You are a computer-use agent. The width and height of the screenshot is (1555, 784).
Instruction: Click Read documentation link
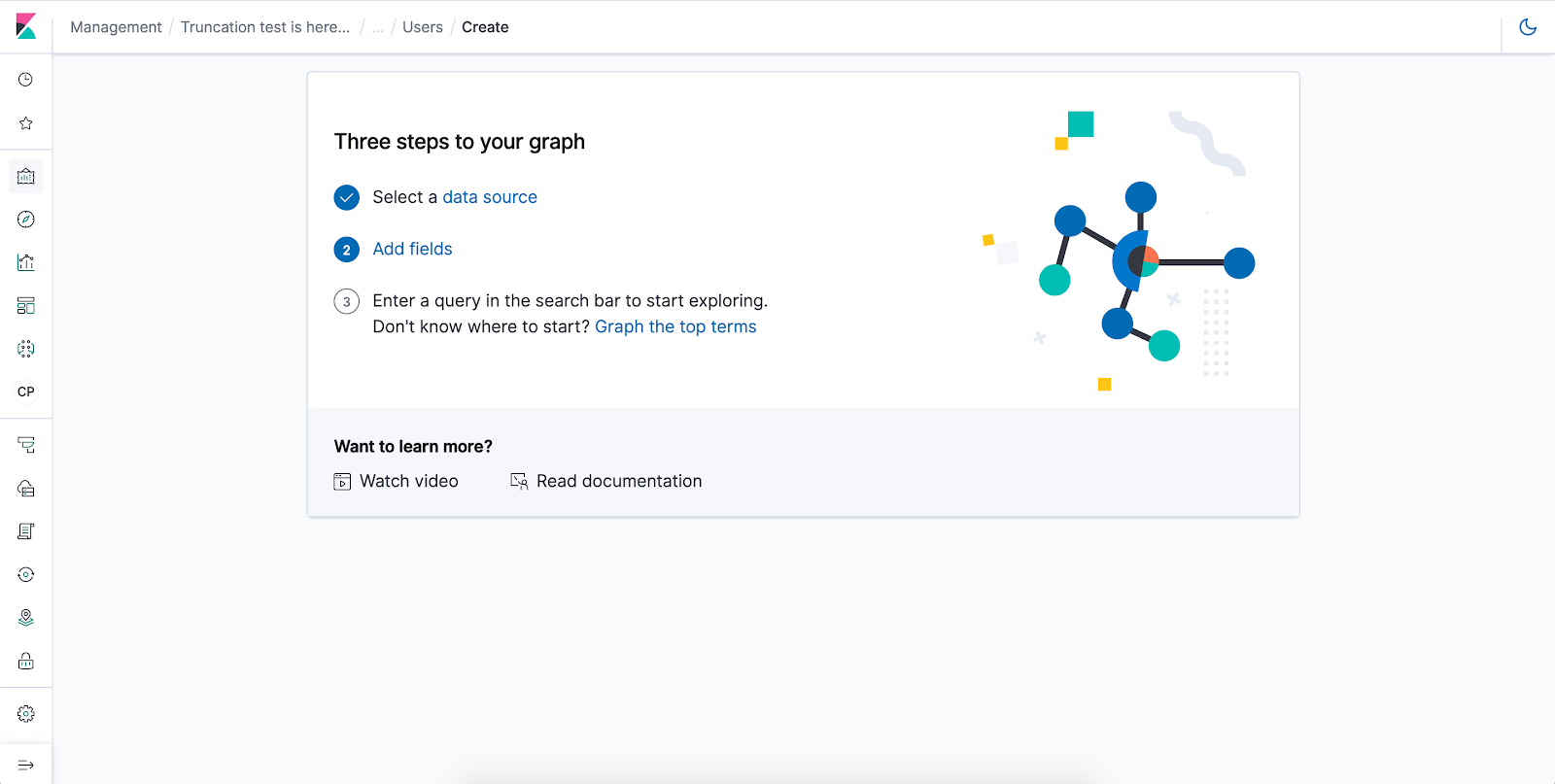tap(619, 481)
